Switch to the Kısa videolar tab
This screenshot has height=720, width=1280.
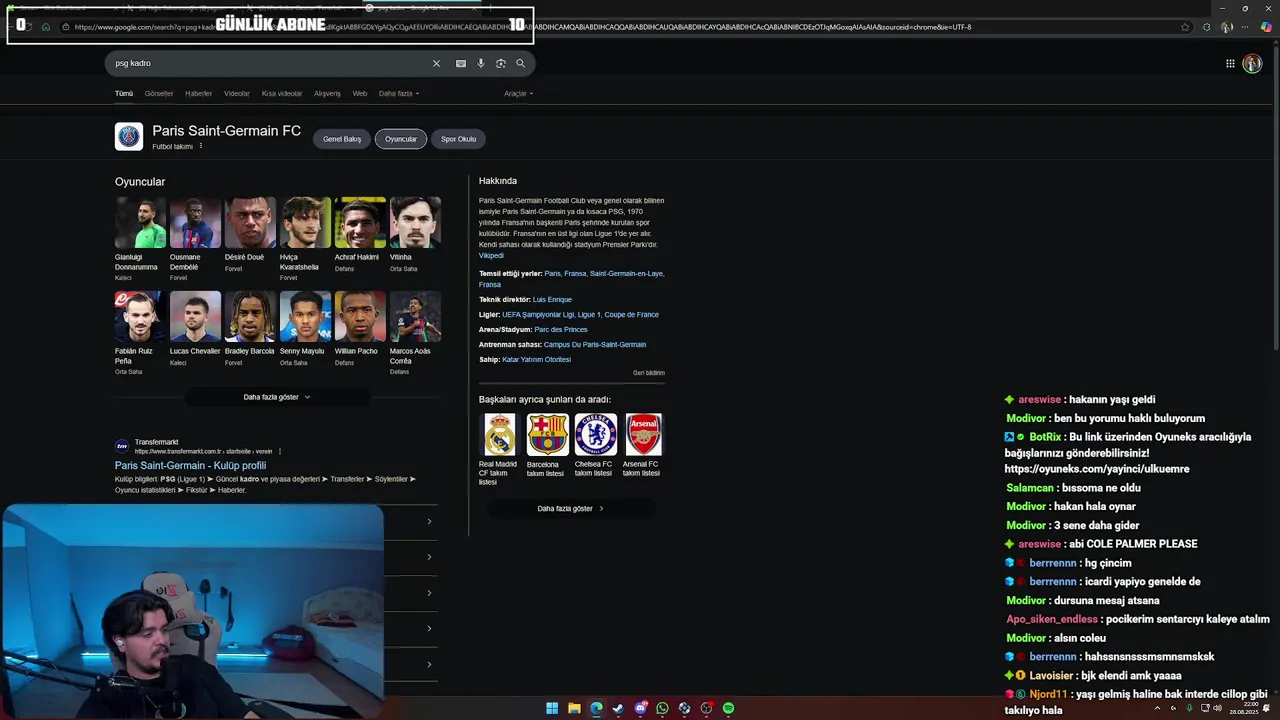pyautogui.click(x=282, y=93)
